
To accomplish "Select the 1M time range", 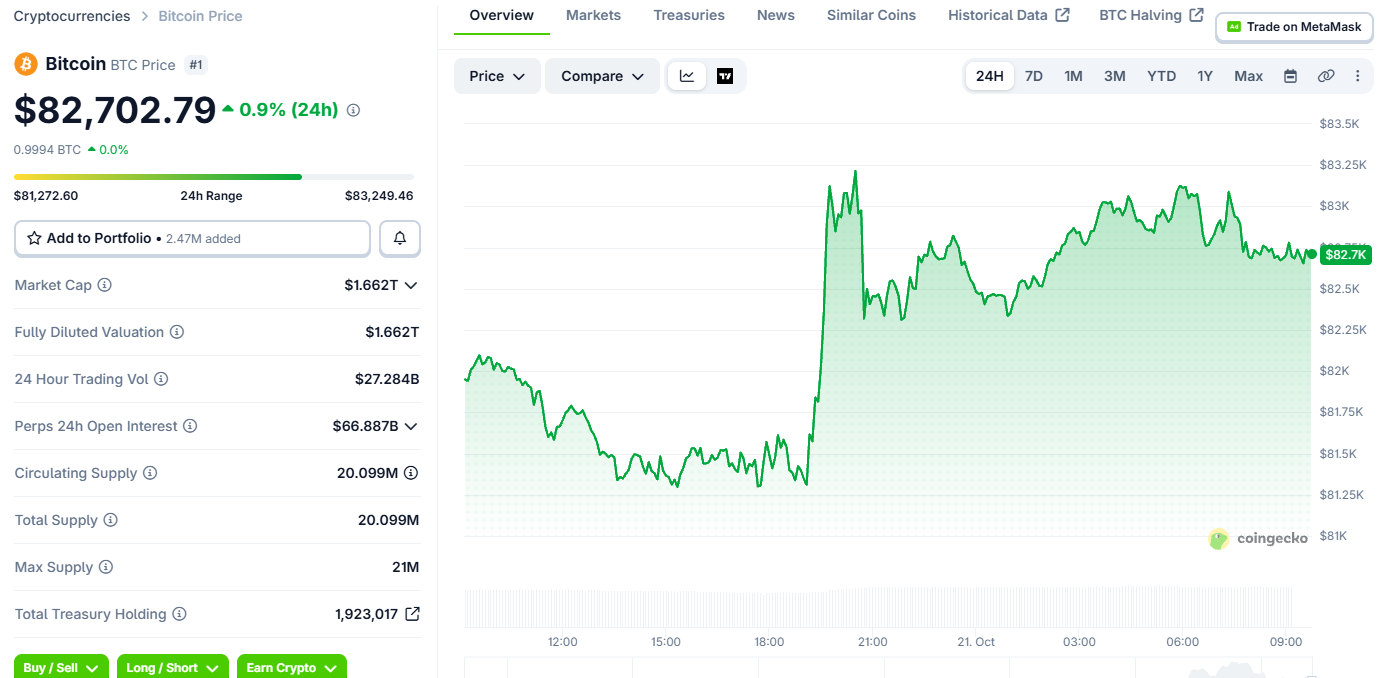I will pos(1073,76).
